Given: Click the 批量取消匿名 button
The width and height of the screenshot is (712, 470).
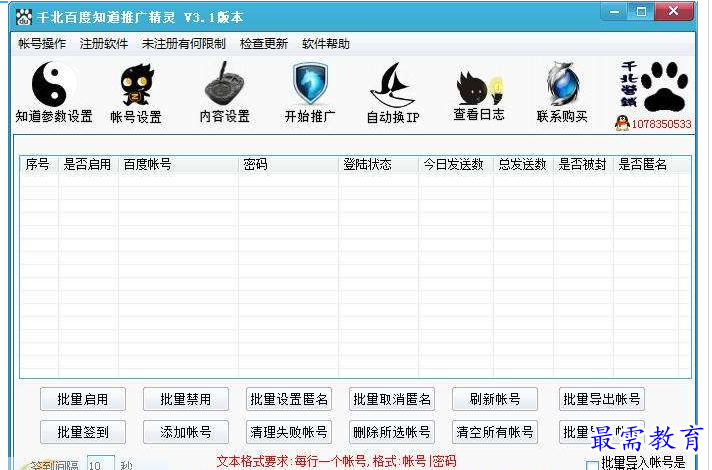Looking at the screenshot, I should [392, 399].
